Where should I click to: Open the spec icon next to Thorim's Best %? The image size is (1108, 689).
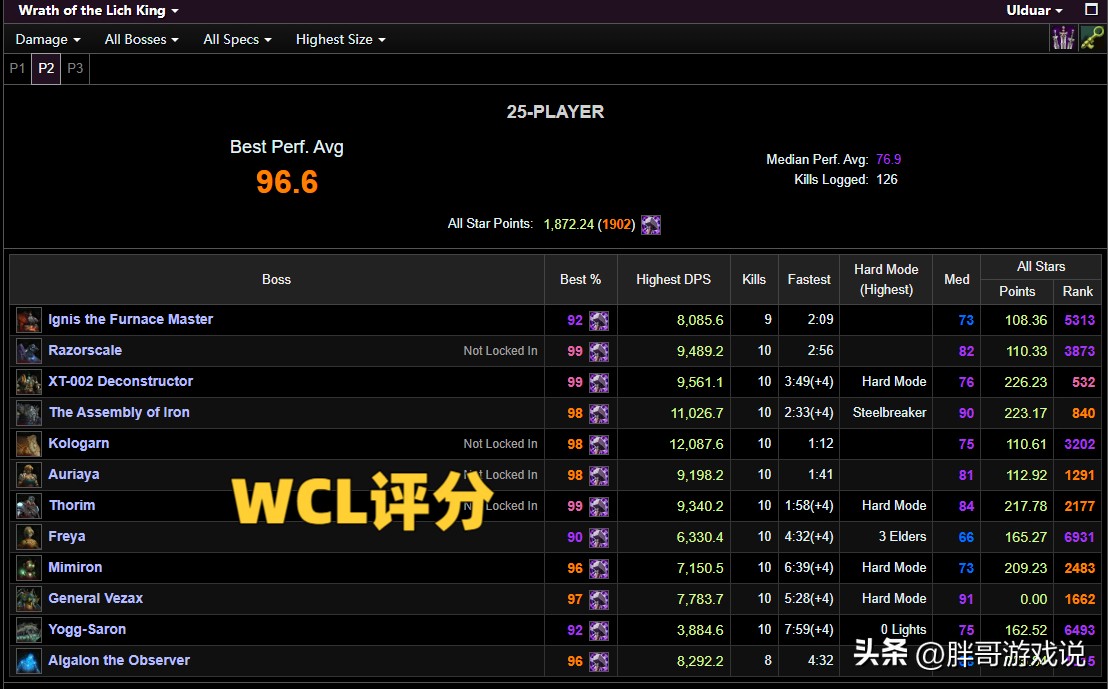(x=598, y=505)
